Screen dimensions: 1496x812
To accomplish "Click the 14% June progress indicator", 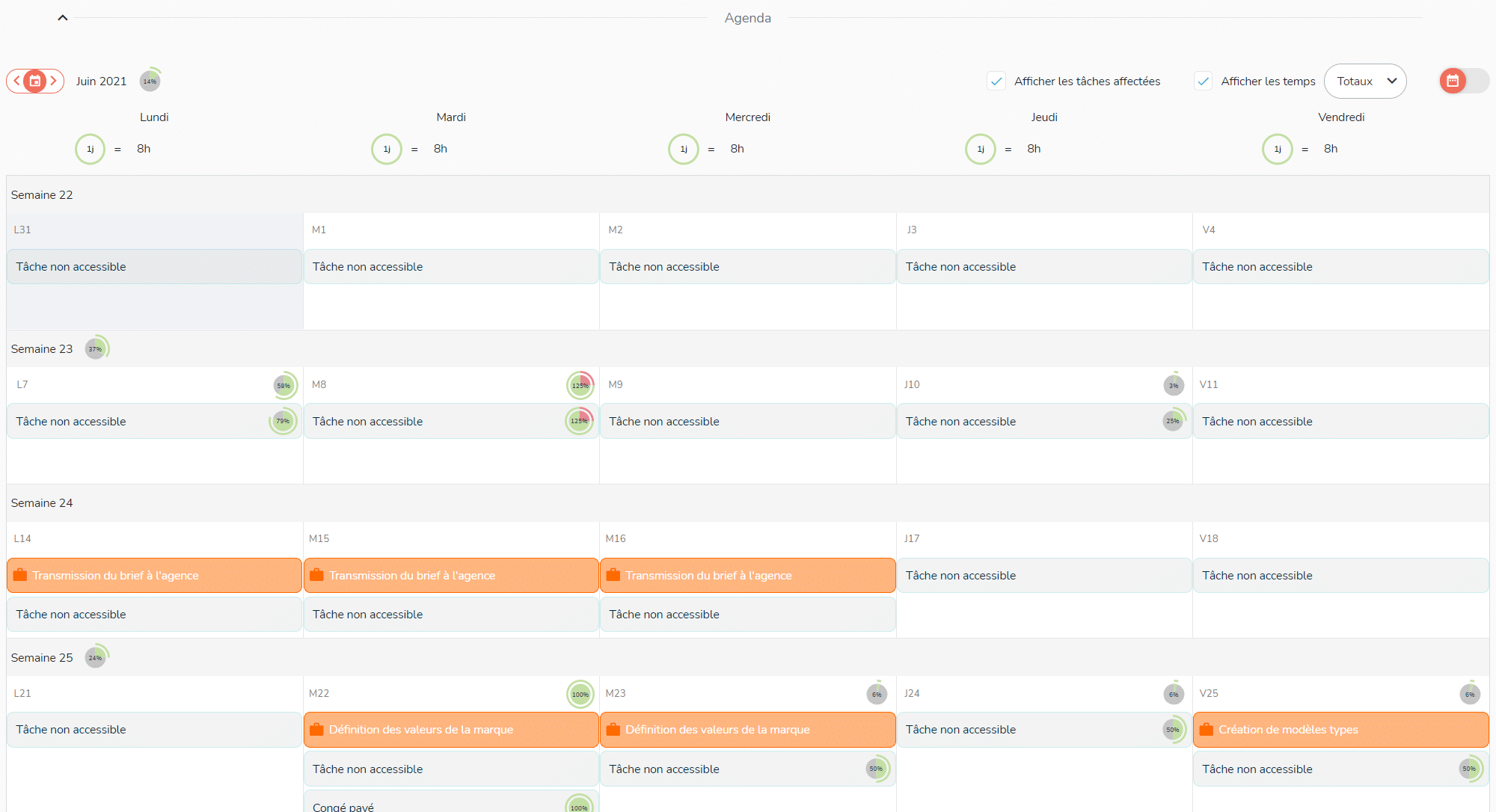I will pyautogui.click(x=150, y=81).
